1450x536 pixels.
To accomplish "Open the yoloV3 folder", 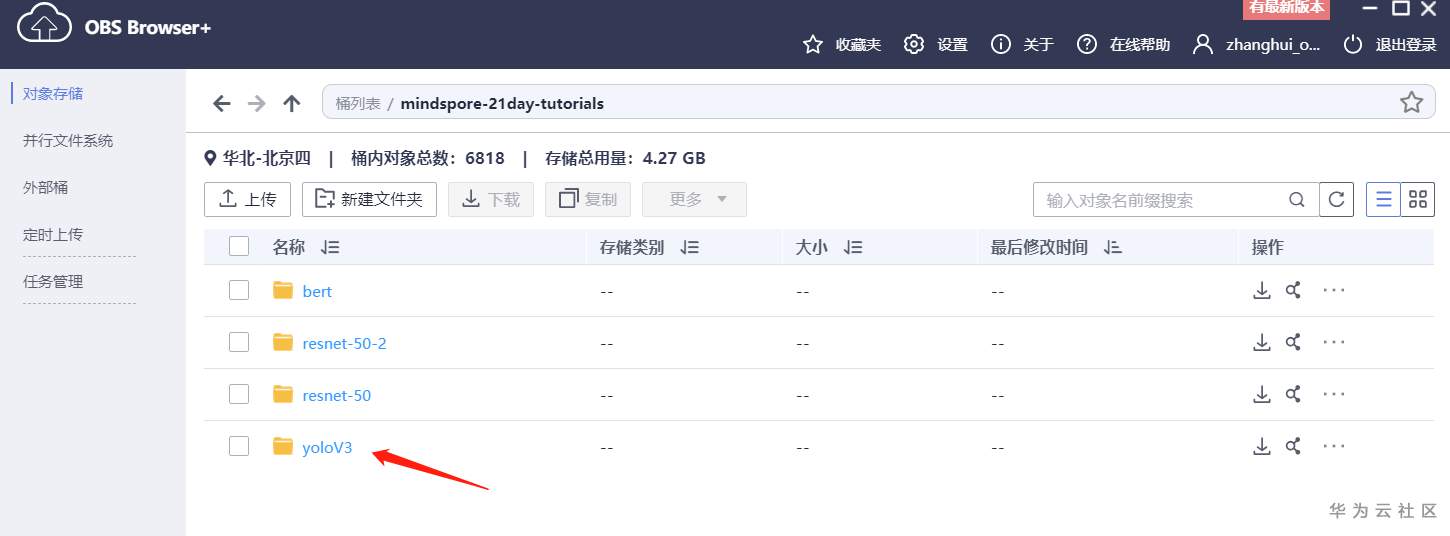I will [327, 447].
